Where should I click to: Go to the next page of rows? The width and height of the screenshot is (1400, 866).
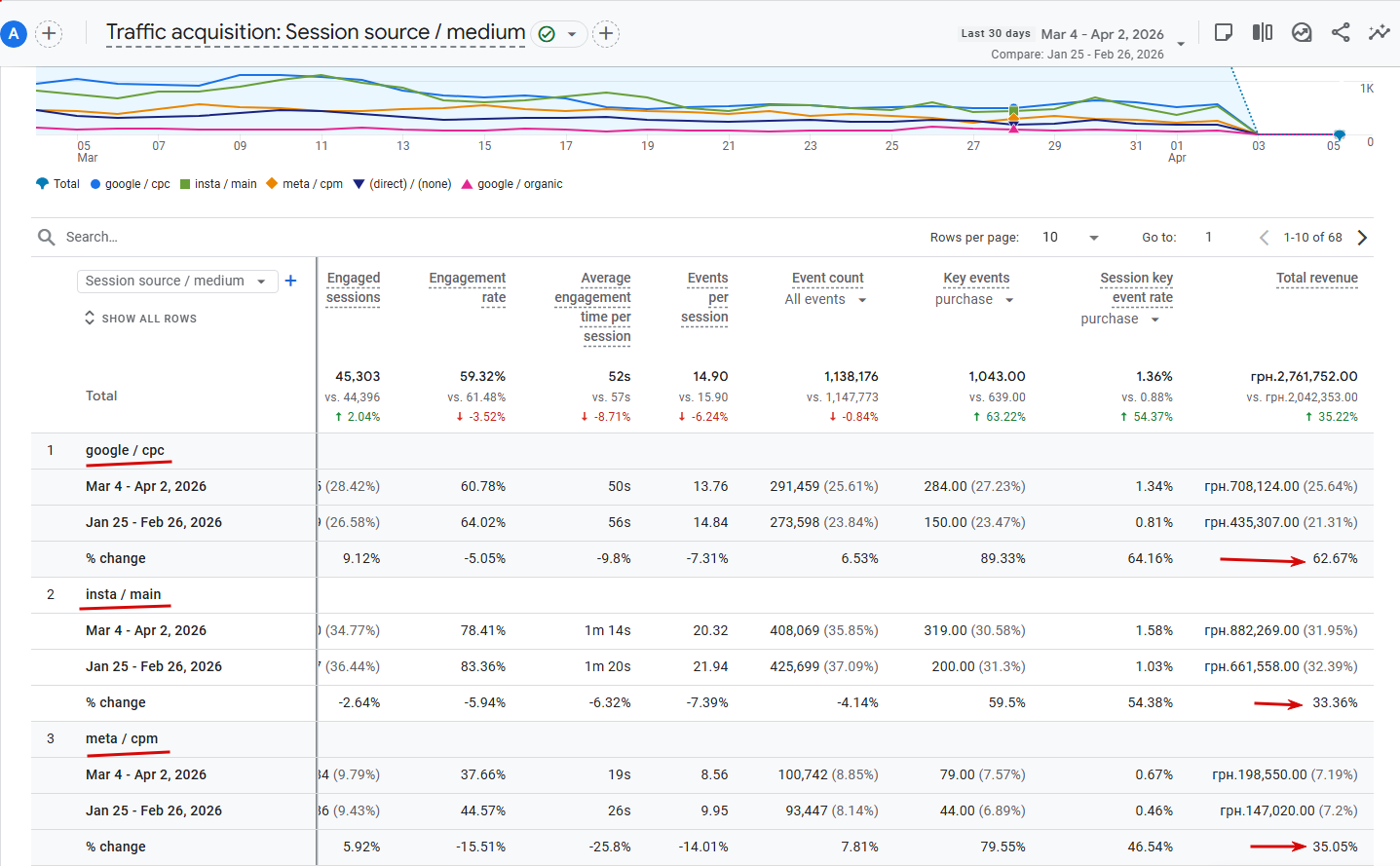click(1362, 238)
